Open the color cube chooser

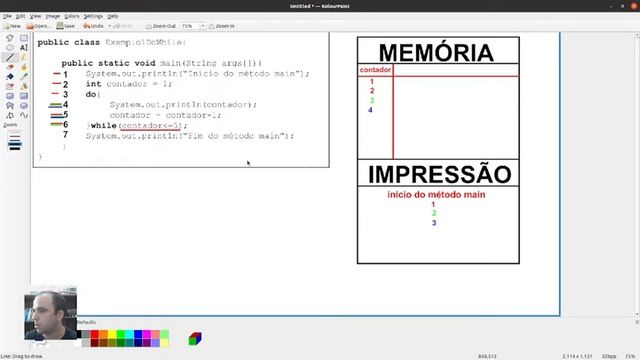coord(195,338)
